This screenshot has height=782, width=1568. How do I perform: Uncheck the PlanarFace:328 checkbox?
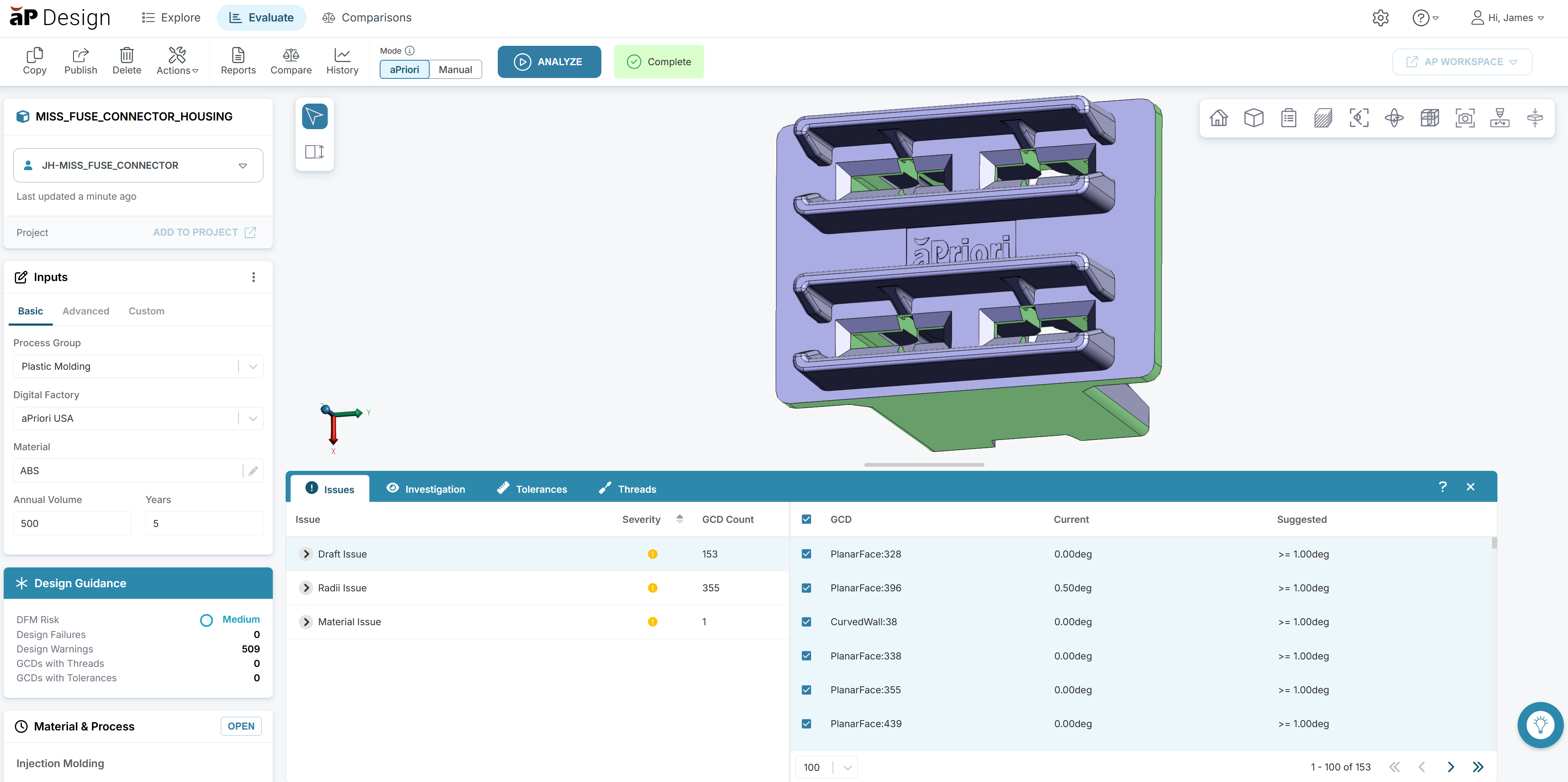806,554
